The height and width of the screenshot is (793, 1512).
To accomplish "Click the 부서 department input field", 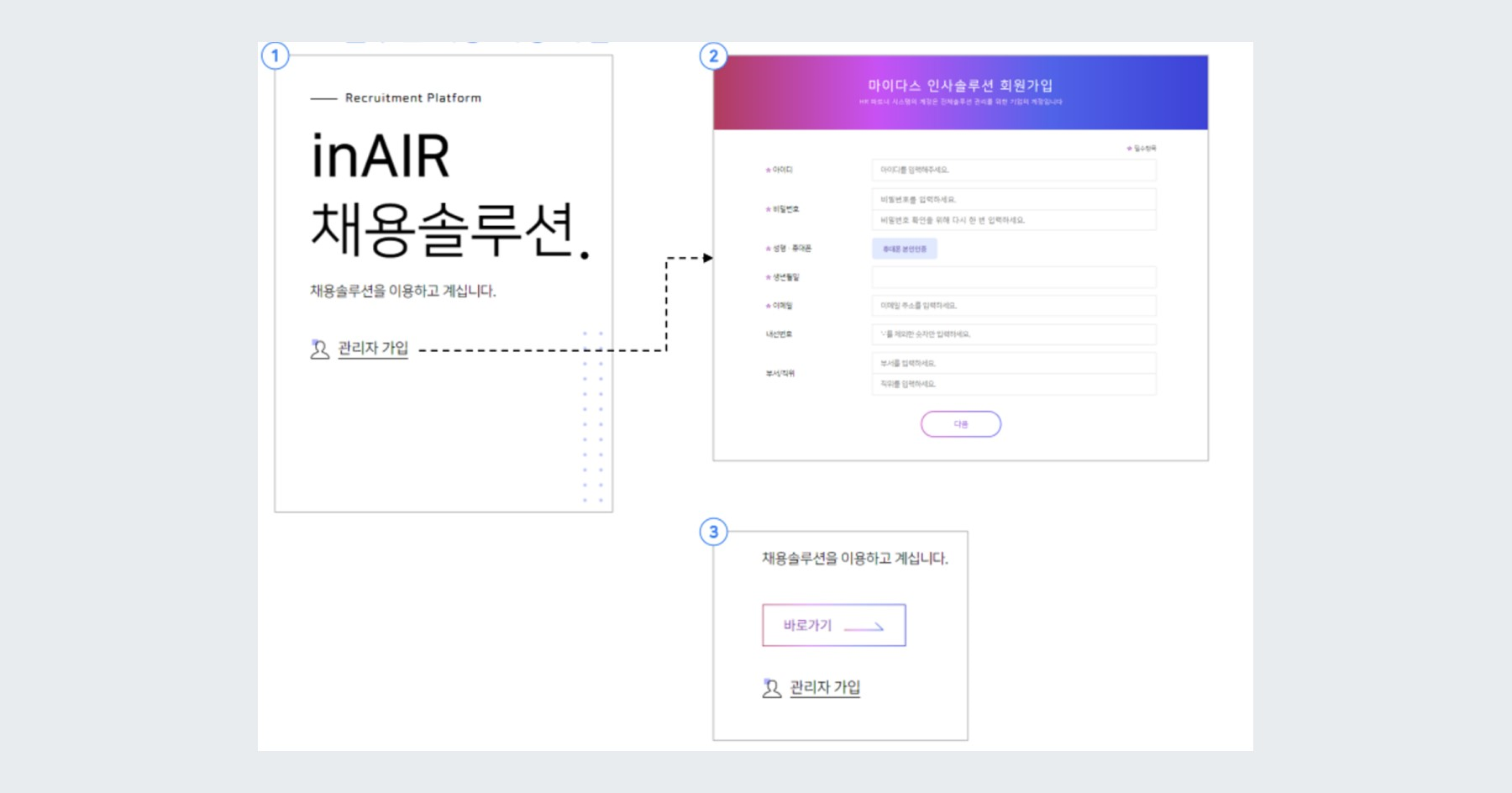I will 1013,363.
